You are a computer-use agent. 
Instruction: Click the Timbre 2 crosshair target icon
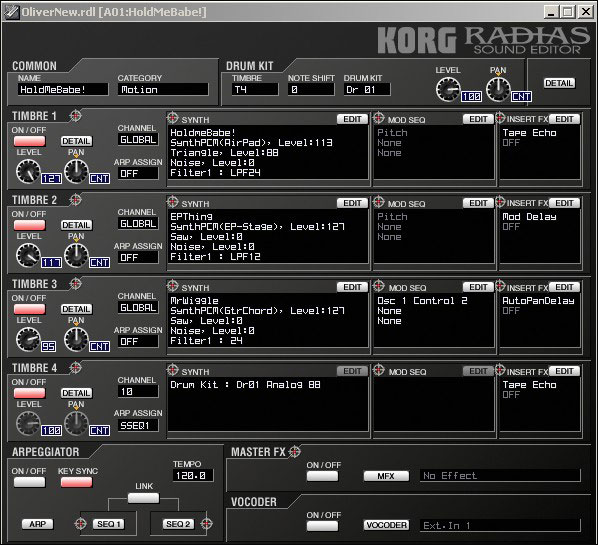click(x=76, y=199)
